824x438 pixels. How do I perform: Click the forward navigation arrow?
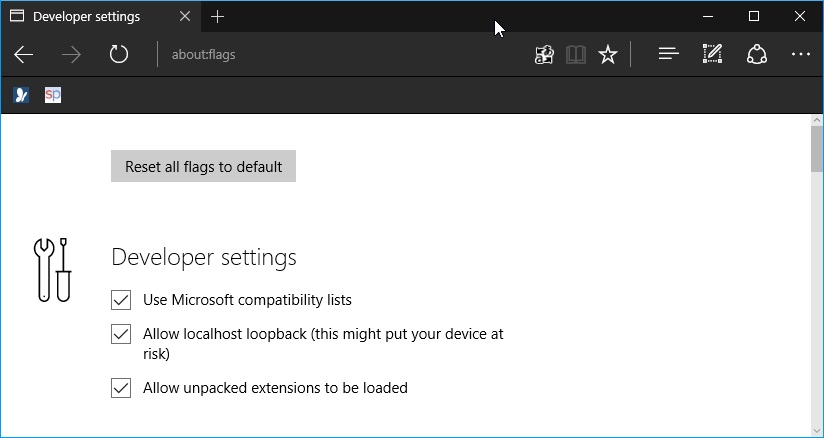pyautogui.click(x=71, y=54)
